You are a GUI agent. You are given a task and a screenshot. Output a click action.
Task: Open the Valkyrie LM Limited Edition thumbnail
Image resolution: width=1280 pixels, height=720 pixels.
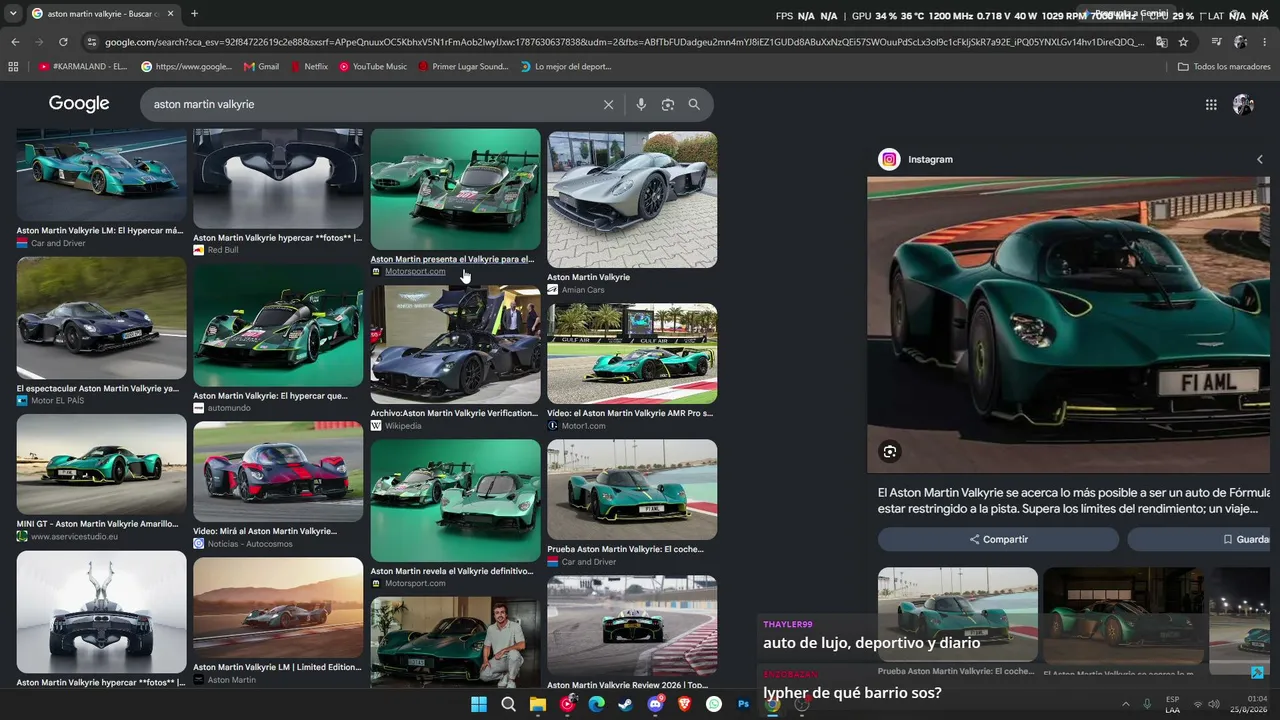pos(278,608)
